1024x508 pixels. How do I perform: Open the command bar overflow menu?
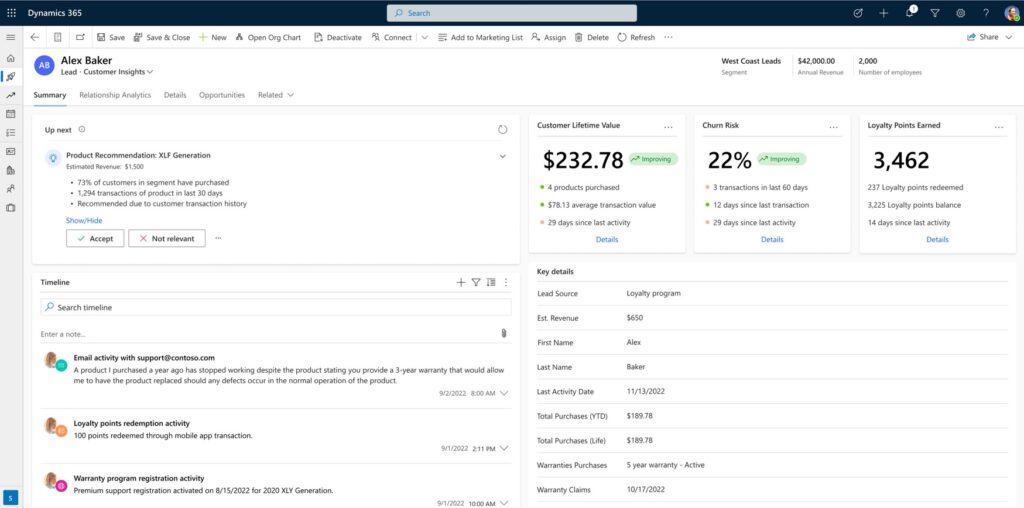(x=668, y=37)
